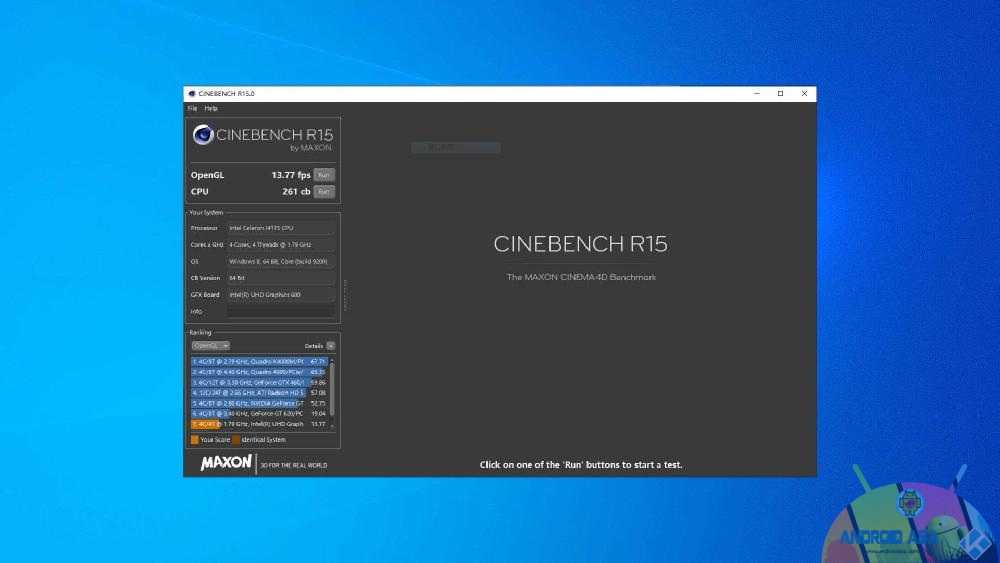Select ranking row 6 with GeForce GT 620
1000x563 pixels.
260,413
